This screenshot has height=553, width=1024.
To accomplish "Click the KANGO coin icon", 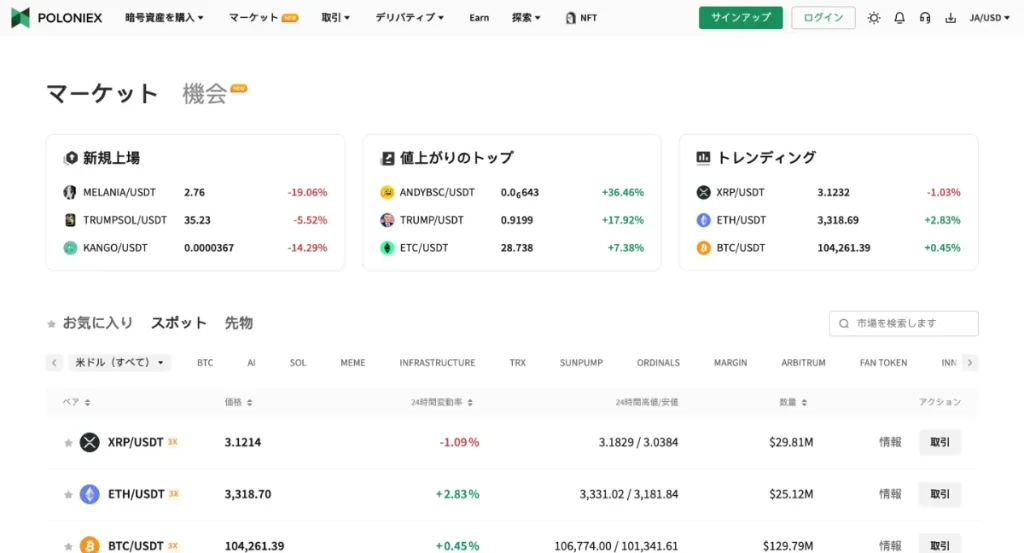I will [70, 247].
